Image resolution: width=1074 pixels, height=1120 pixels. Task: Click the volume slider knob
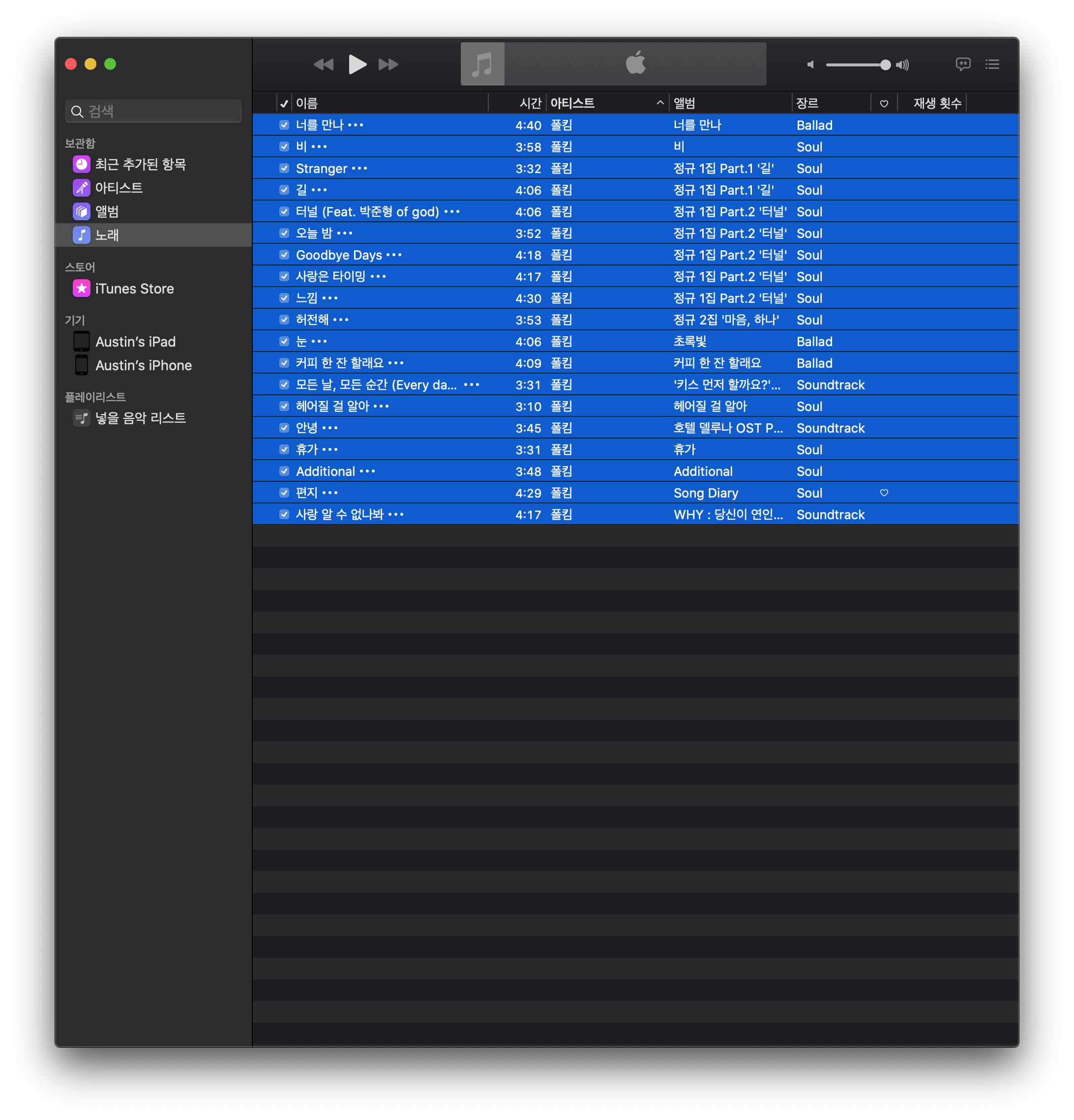coord(885,64)
